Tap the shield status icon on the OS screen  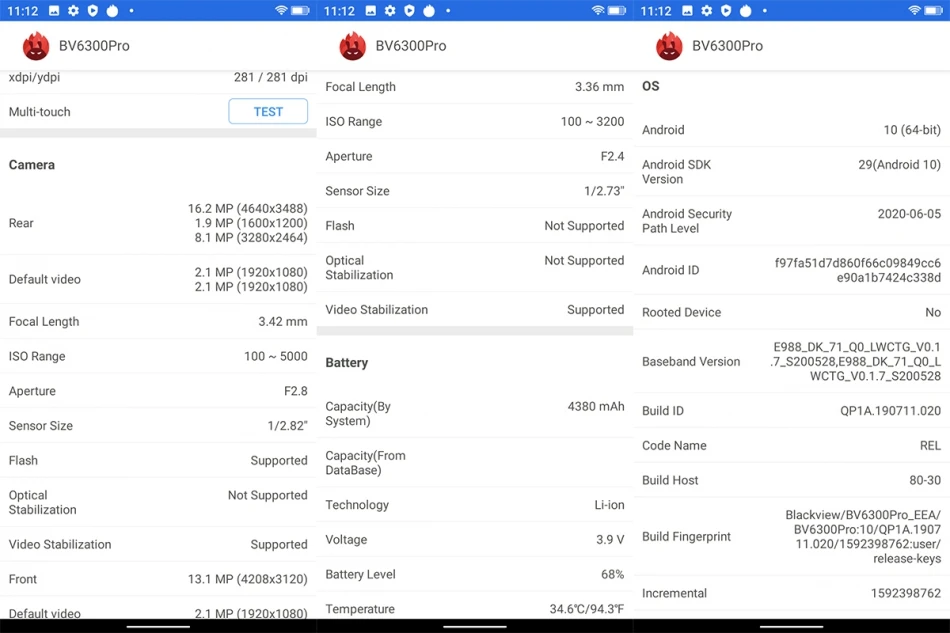pos(726,10)
